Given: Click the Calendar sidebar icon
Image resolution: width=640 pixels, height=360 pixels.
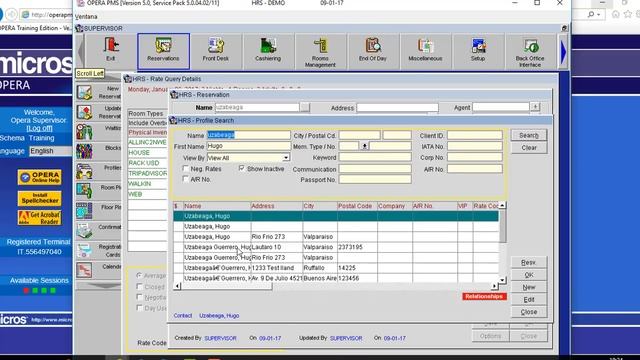Looking at the screenshot, I should tap(84, 270).
